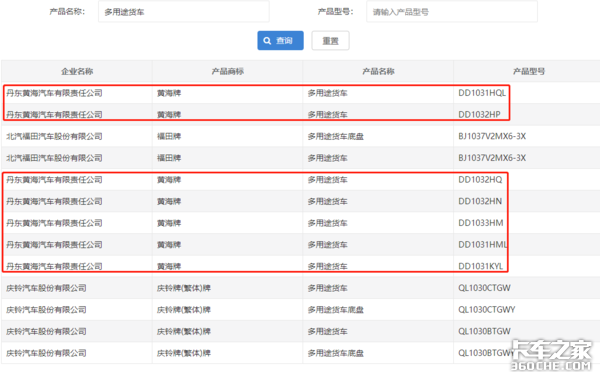
Task: Click 多用途货车底盘 in QL1030CTGWY row
Action: click(336, 310)
